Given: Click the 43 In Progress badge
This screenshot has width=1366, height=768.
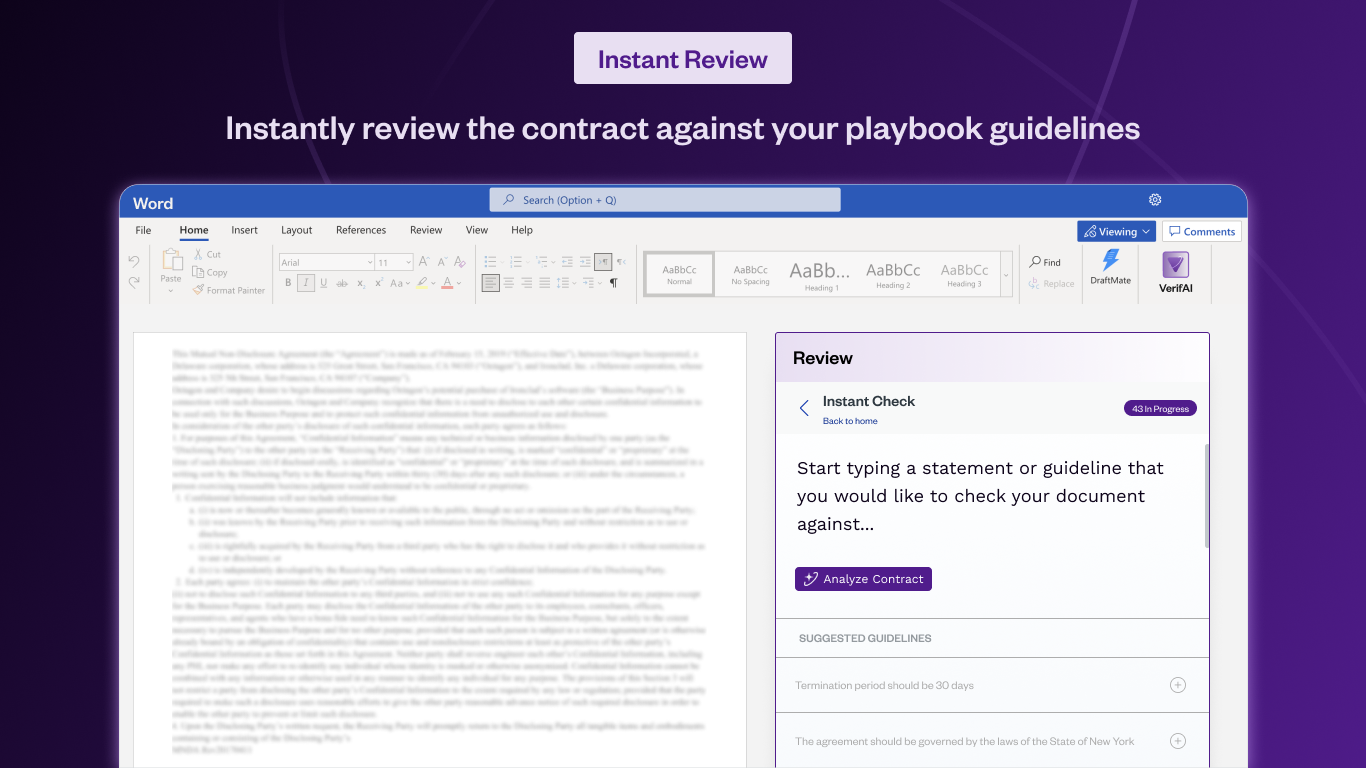Looking at the screenshot, I should (x=1160, y=408).
